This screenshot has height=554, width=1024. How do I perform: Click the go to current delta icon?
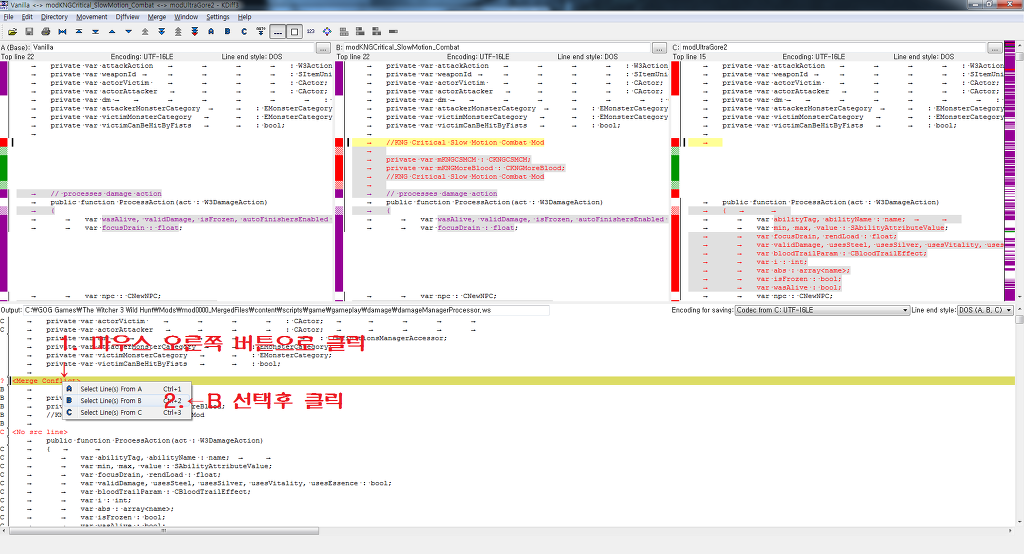point(62,32)
